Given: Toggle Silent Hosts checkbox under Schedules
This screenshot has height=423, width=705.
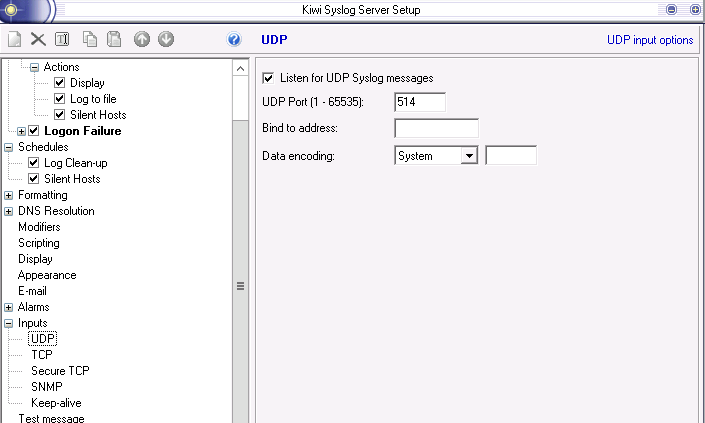Looking at the screenshot, I should point(34,179).
